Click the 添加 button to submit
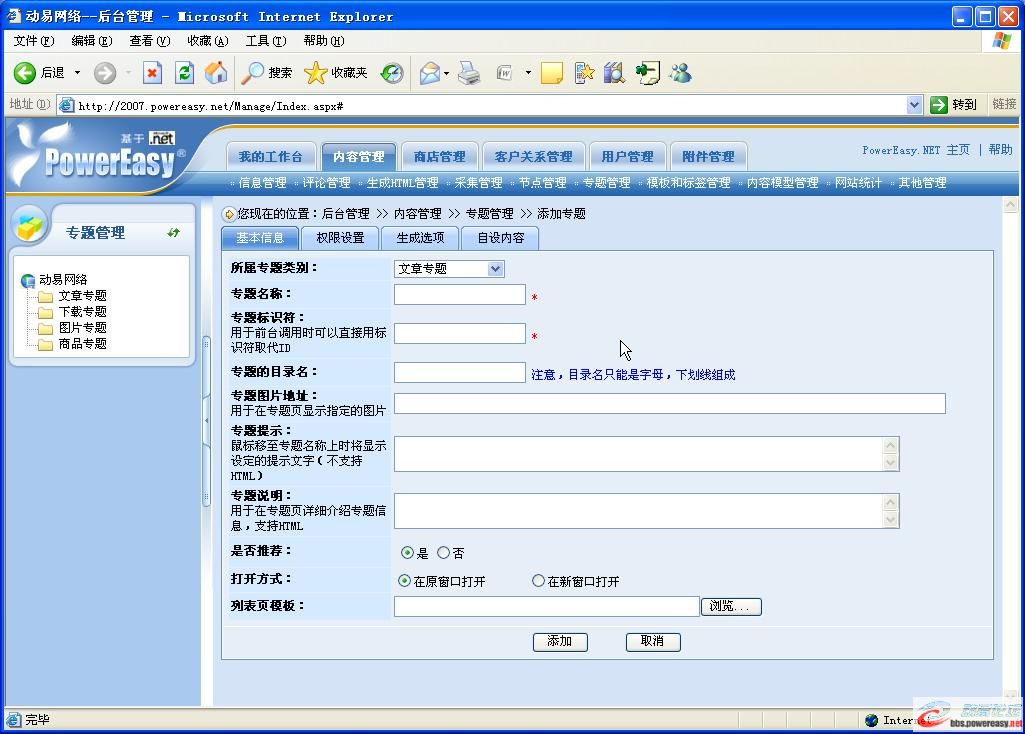1025x734 pixels. click(559, 642)
